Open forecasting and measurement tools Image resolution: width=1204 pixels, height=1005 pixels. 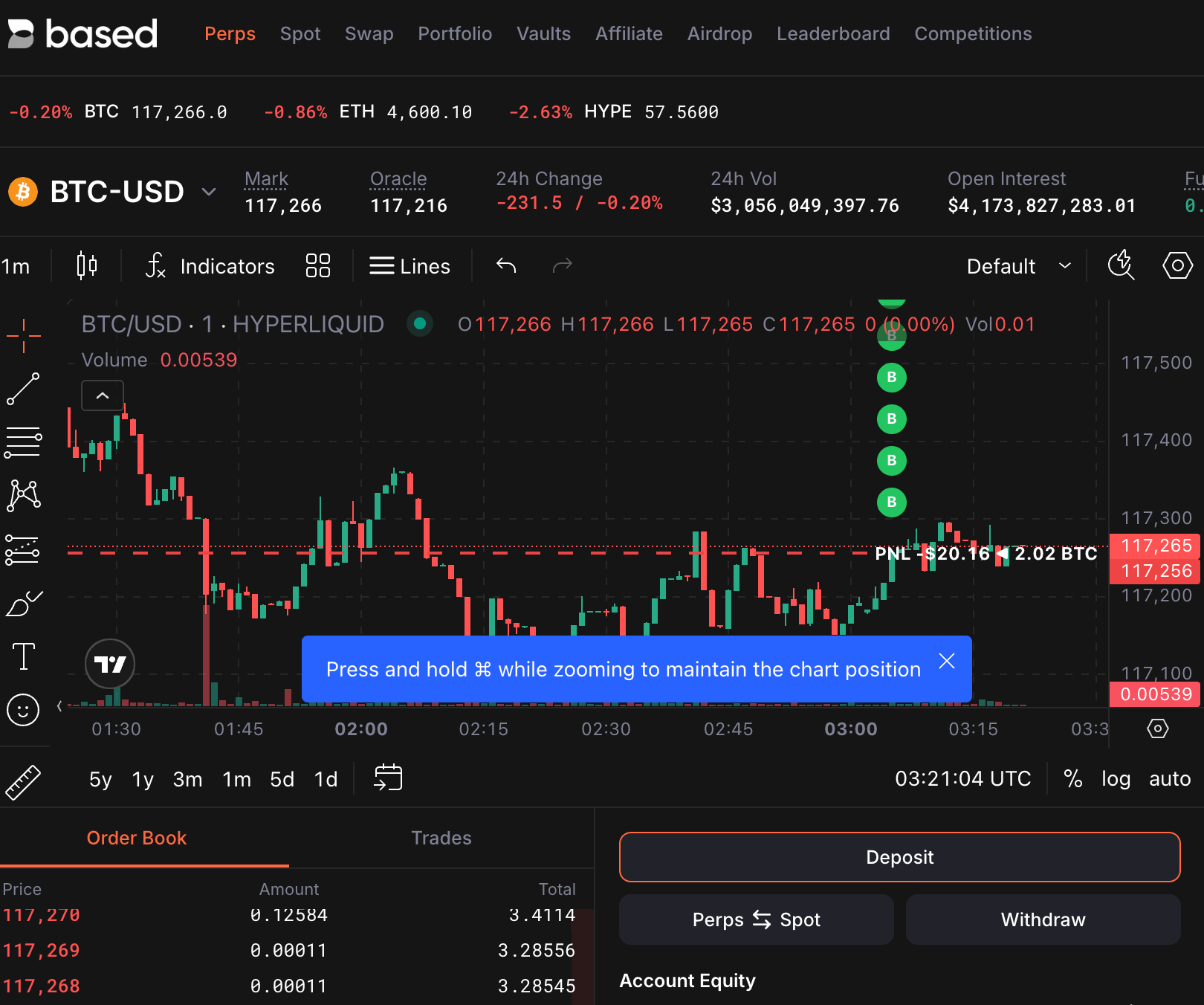point(24,549)
